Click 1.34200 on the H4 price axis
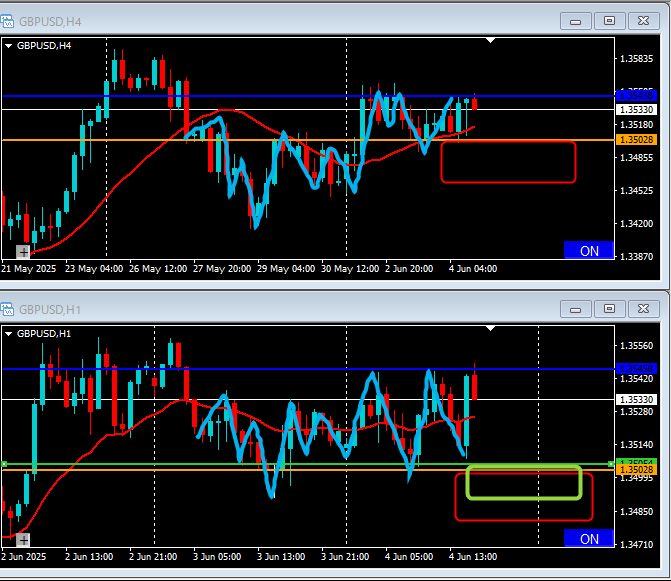The width and height of the screenshot is (671, 581). 636,223
